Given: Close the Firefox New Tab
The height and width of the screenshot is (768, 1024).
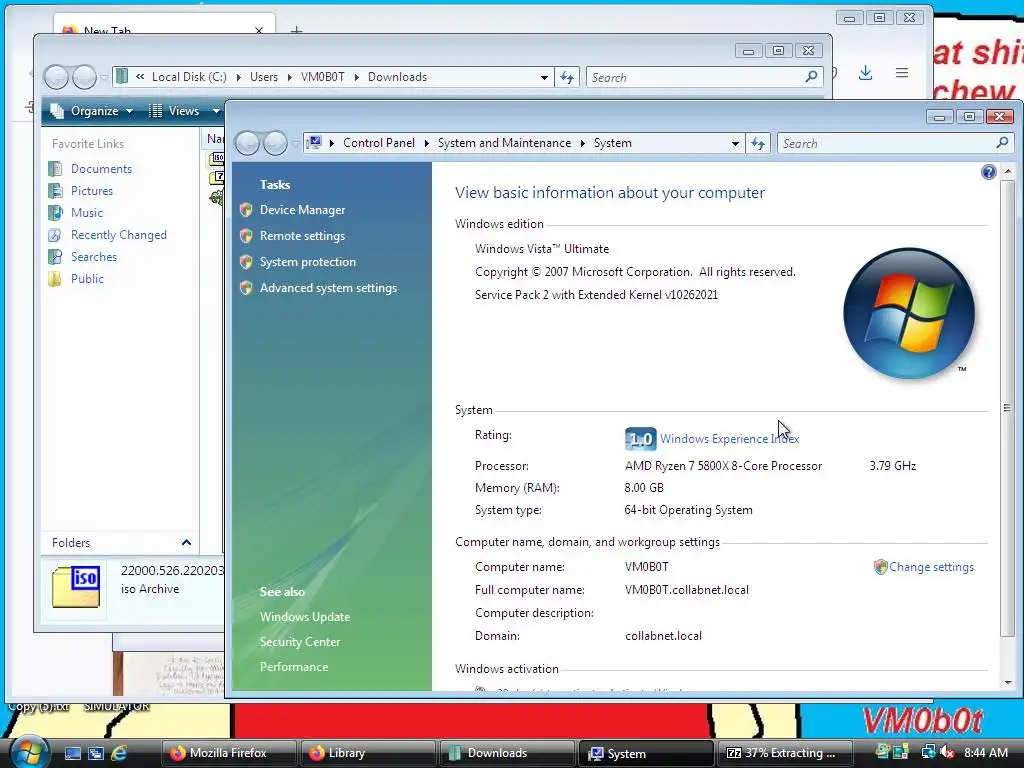Looking at the screenshot, I should click(259, 30).
